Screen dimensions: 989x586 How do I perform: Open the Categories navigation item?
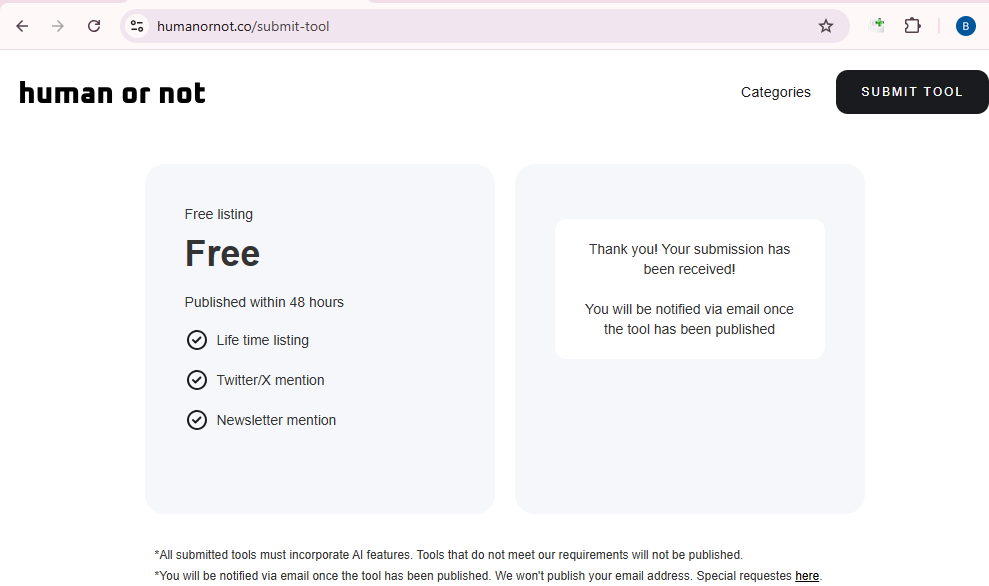[x=775, y=92]
